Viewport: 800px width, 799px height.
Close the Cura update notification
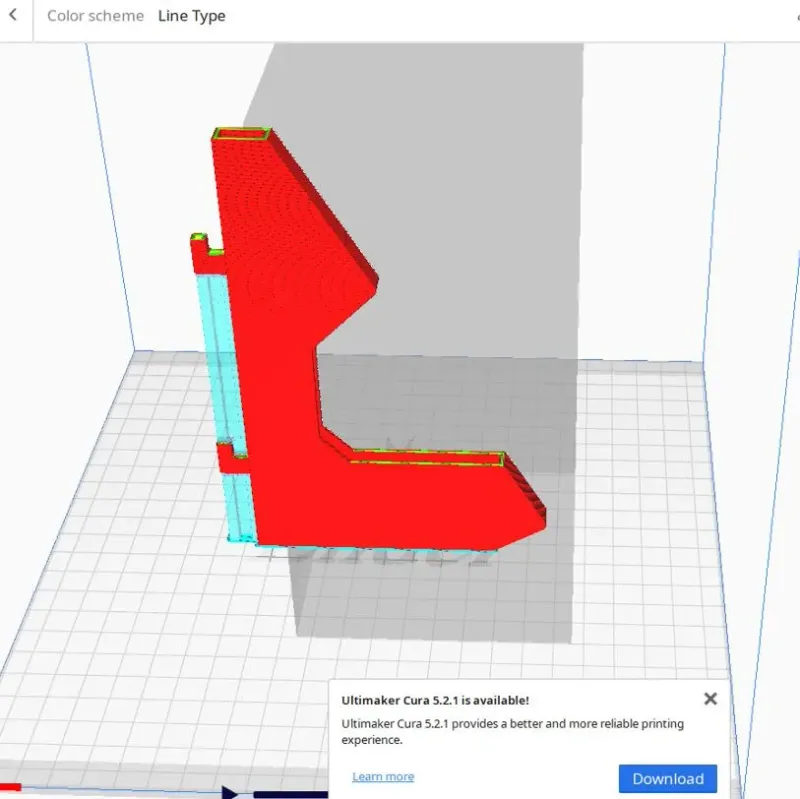pyautogui.click(x=710, y=699)
